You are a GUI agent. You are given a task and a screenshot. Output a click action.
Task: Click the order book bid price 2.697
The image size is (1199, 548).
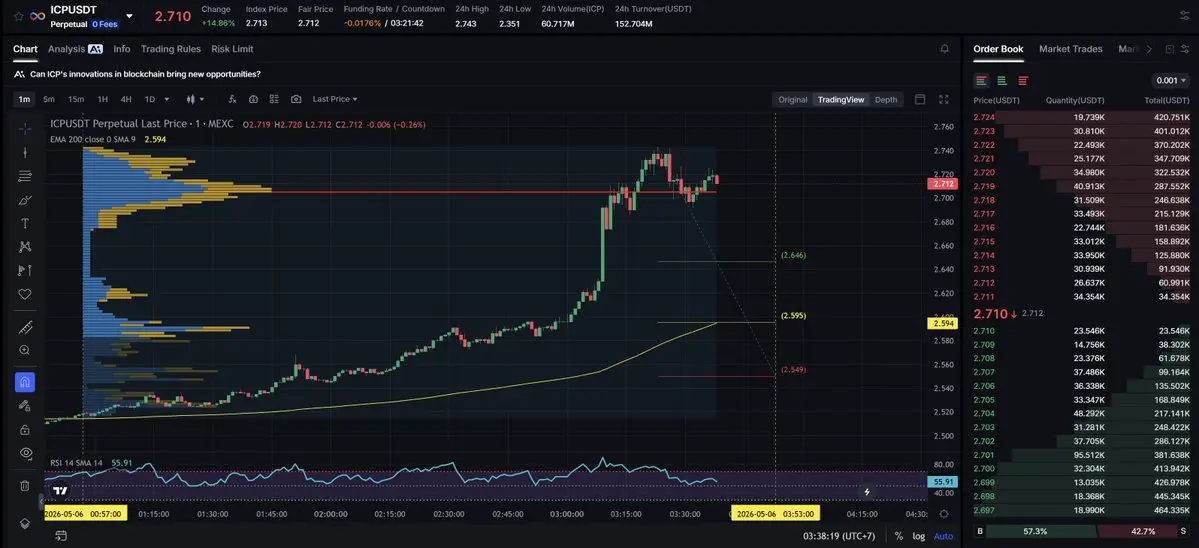click(983, 510)
